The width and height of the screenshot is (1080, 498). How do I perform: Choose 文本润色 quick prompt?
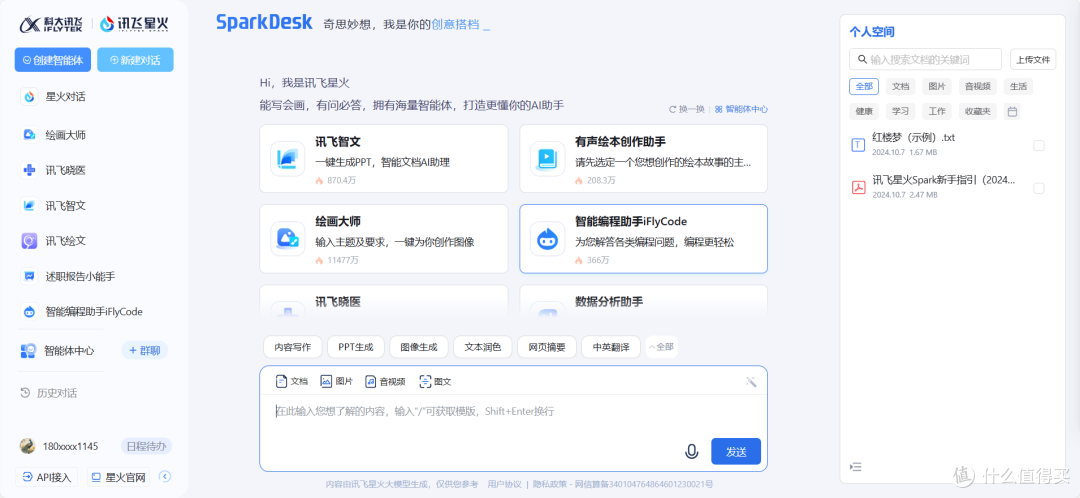(483, 347)
